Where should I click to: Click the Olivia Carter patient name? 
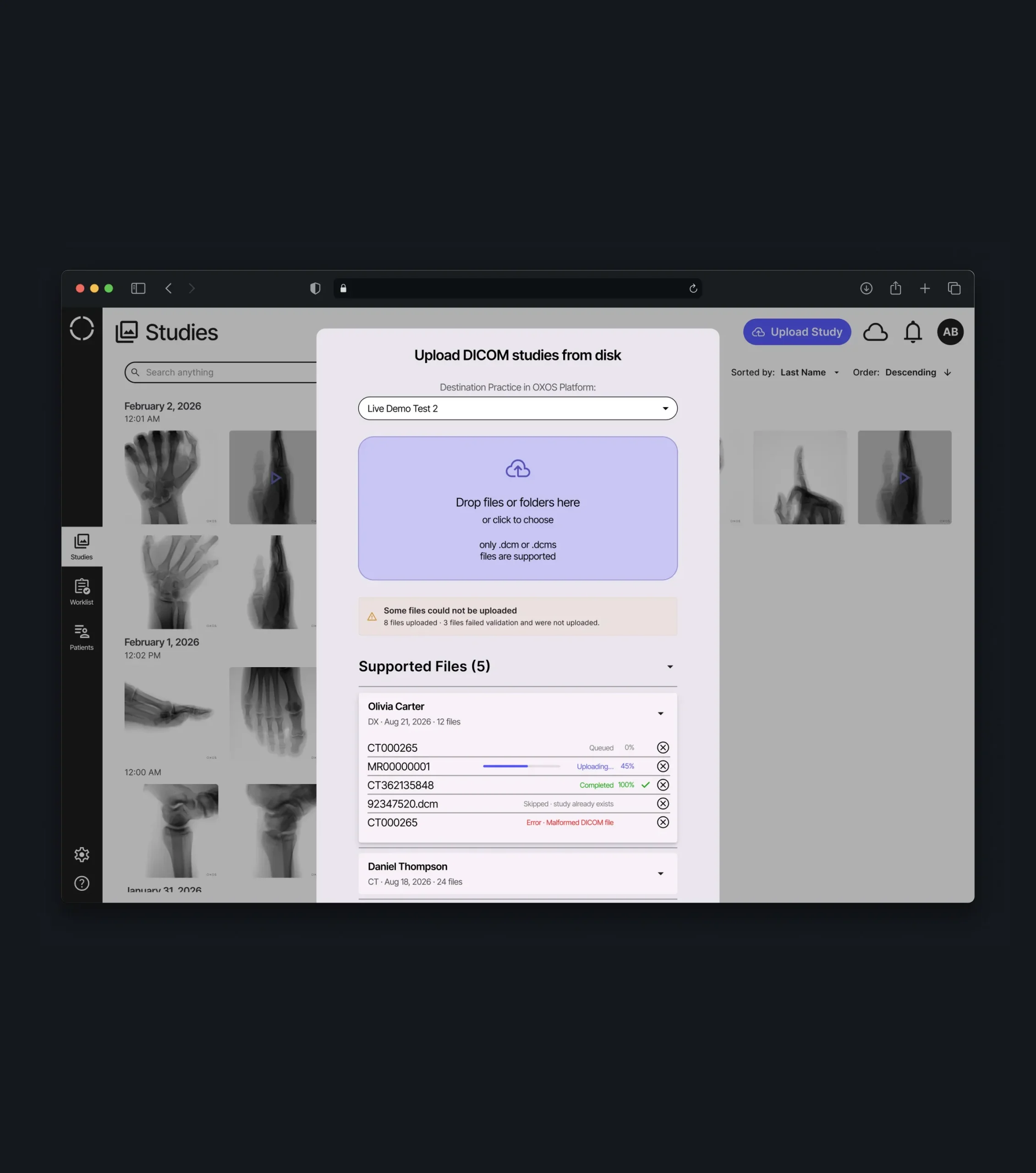[396, 707]
